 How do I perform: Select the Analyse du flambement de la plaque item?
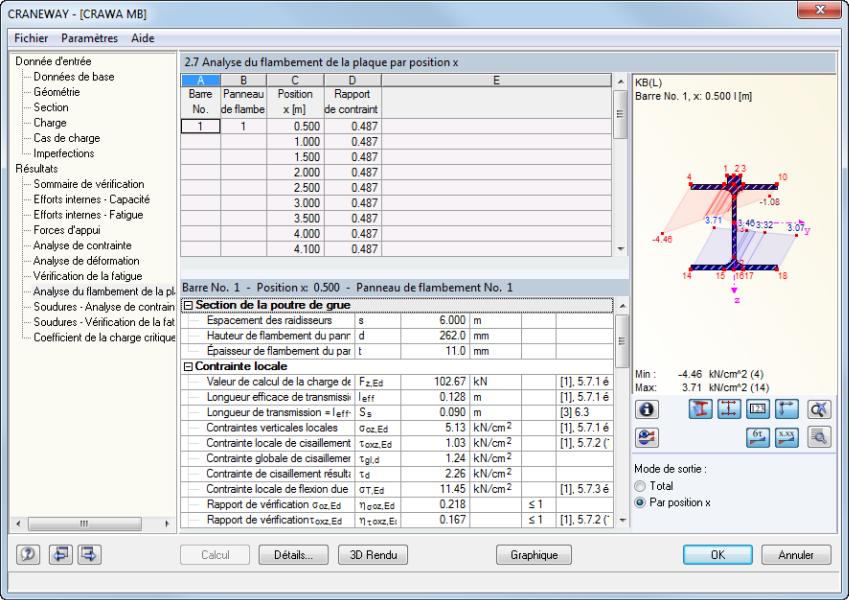click(x=104, y=291)
